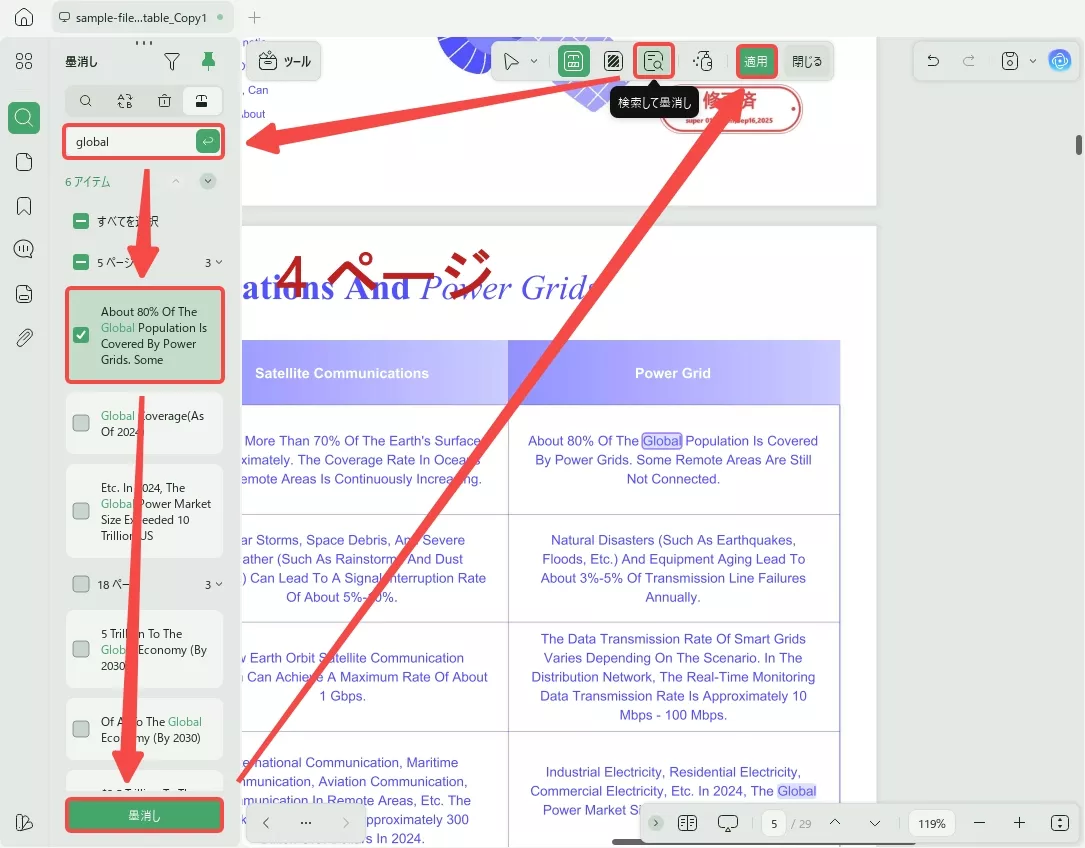This screenshot has width=1085, height=848.
Task: Go to previous search result arrow
Action: tap(176, 181)
